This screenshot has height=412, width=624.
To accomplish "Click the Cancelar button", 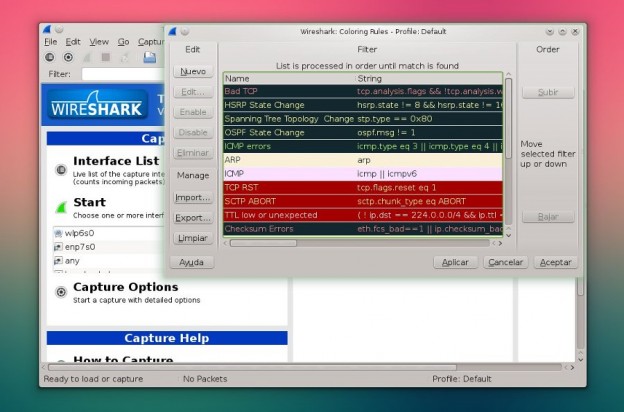I will [505, 262].
